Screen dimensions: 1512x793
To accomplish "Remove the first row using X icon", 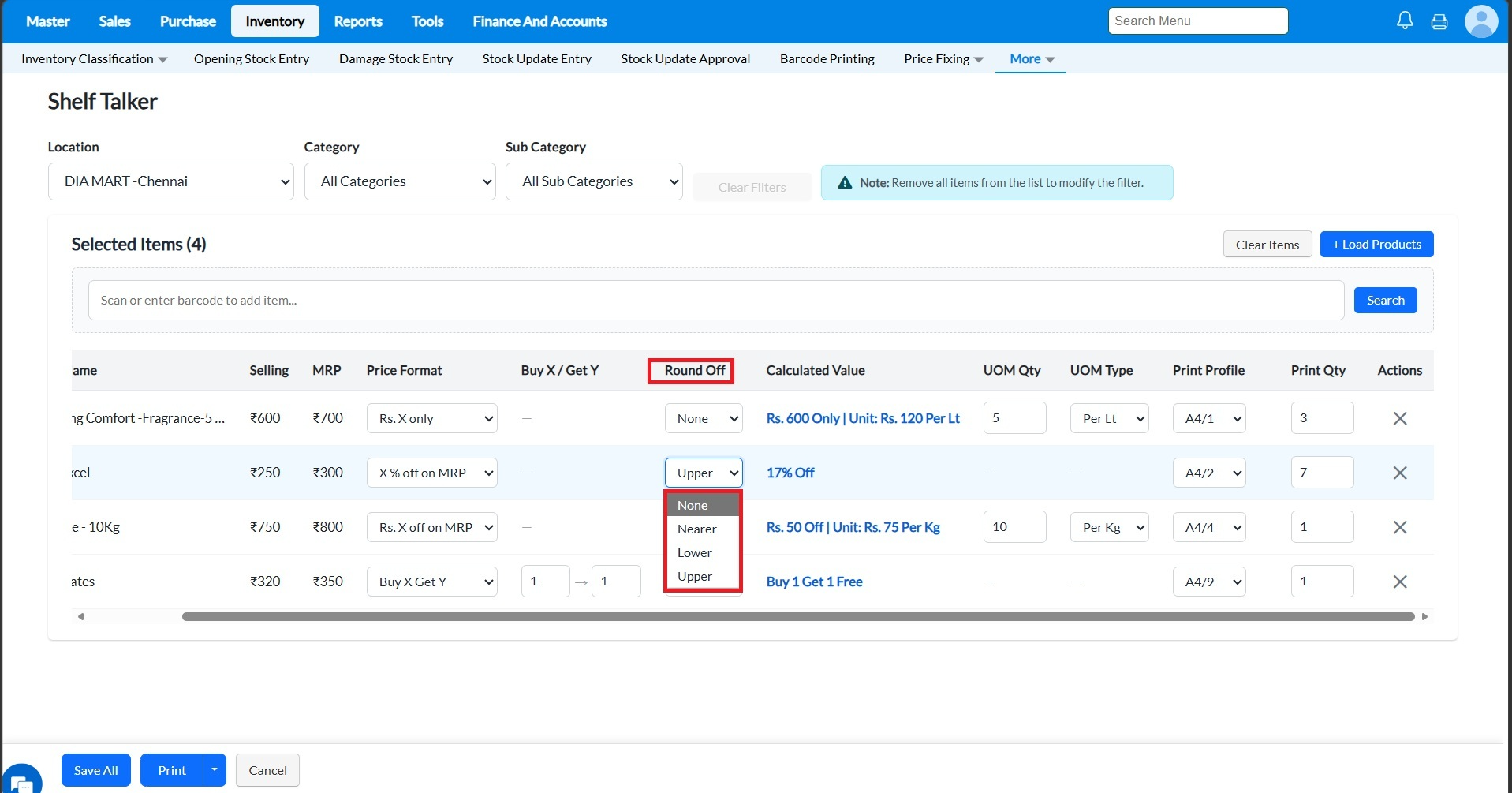I will click(1400, 418).
